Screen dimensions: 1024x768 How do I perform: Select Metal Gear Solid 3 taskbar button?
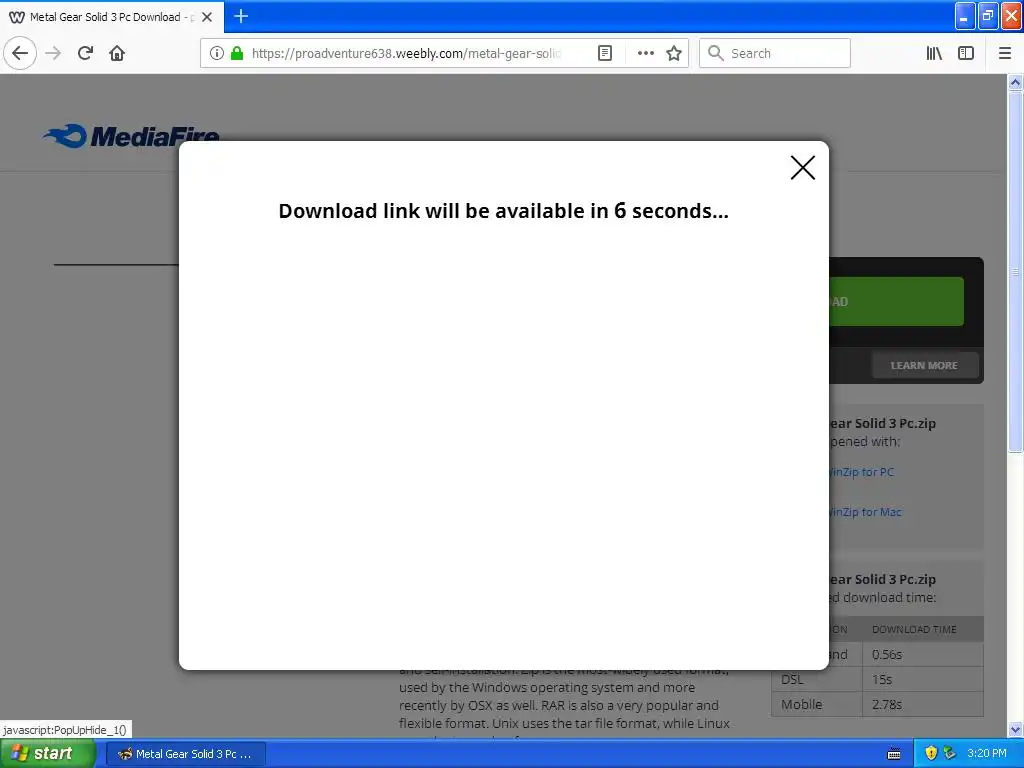(185, 754)
